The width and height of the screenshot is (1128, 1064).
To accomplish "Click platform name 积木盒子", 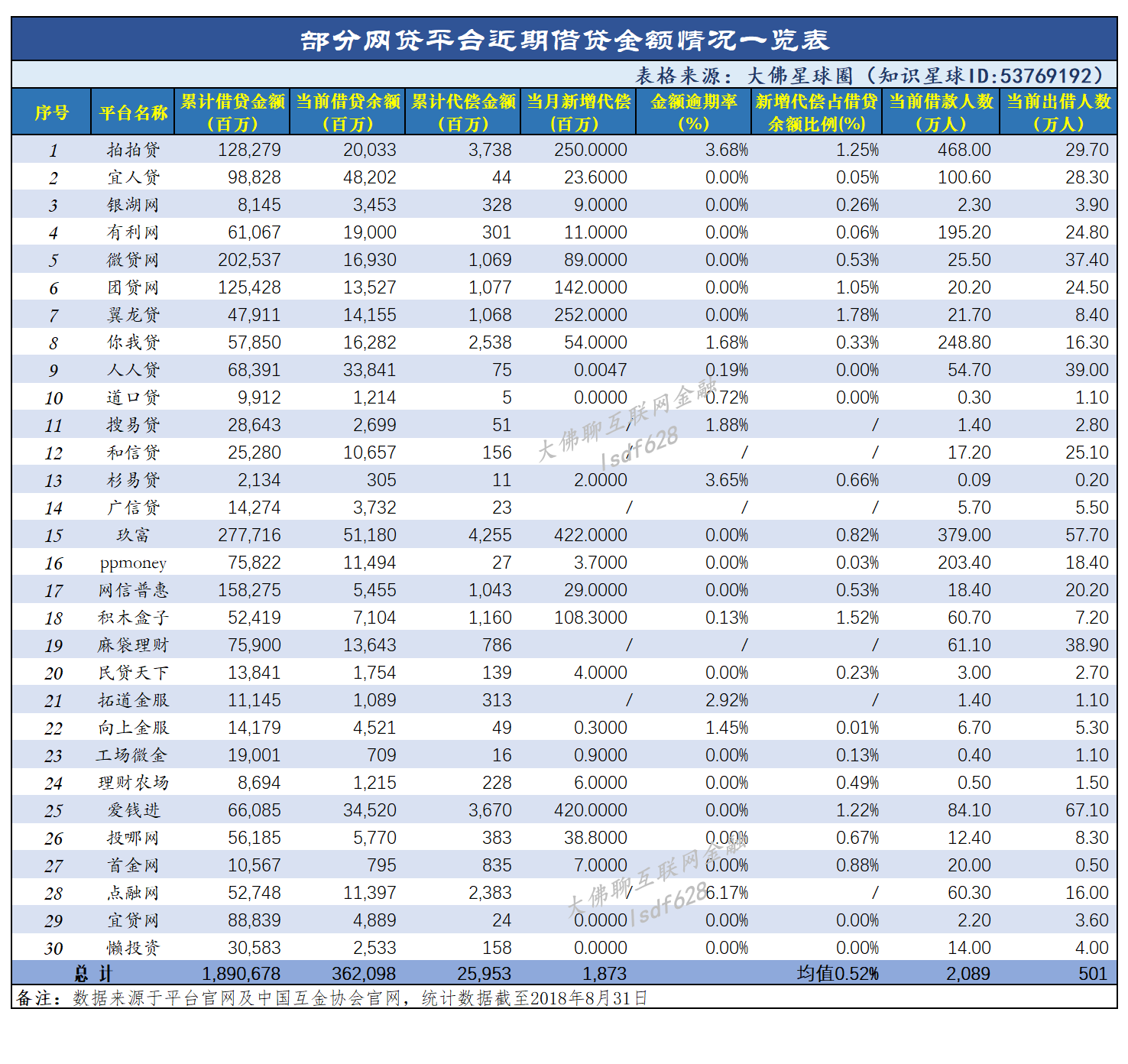I will click(x=133, y=618).
